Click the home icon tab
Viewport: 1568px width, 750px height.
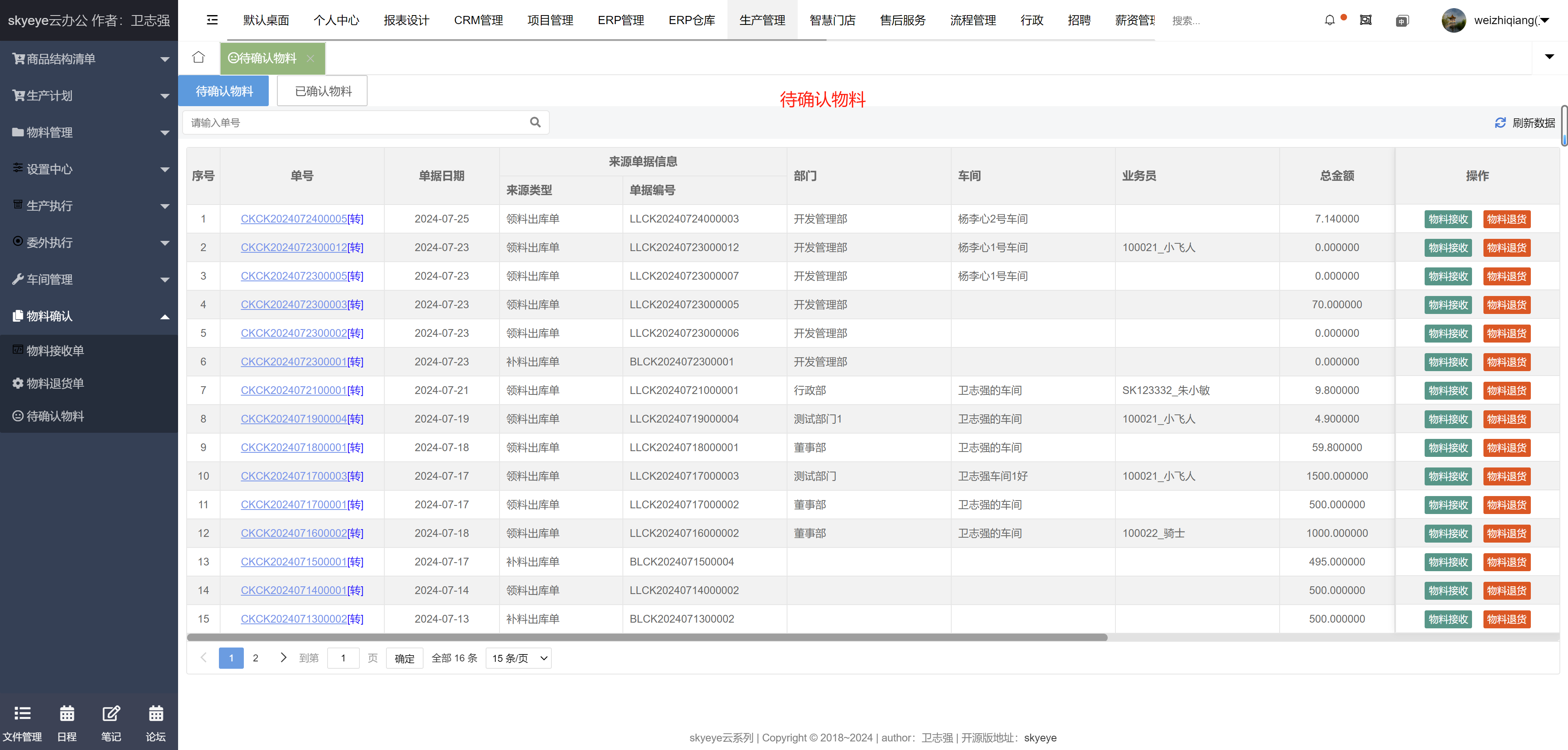click(199, 58)
